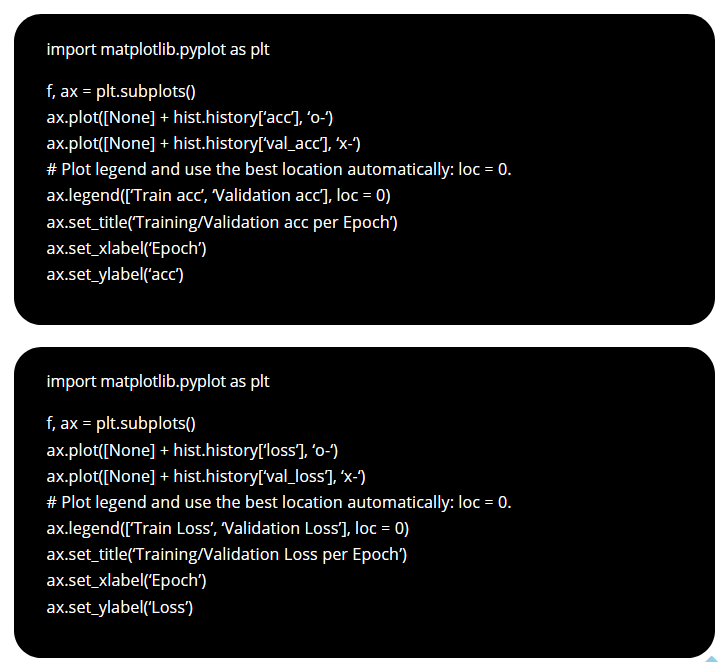Click the 'f, ax = plt.subplots()' line in top block
728x662 pixels.
(121, 91)
